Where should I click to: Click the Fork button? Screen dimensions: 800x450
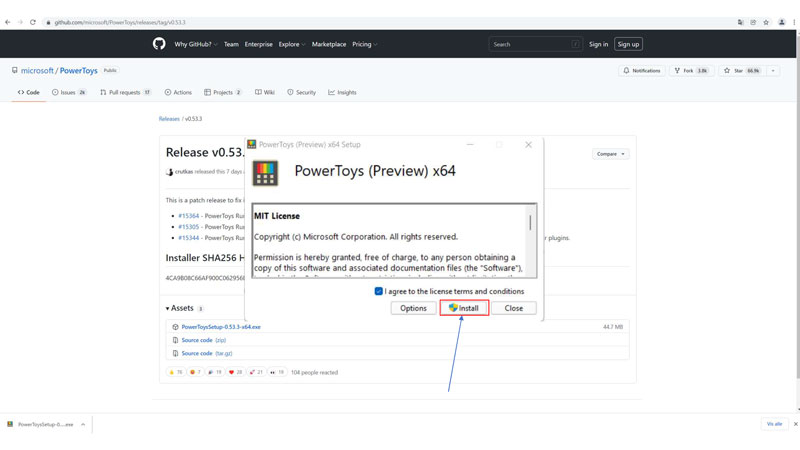click(x=691, y=71)
